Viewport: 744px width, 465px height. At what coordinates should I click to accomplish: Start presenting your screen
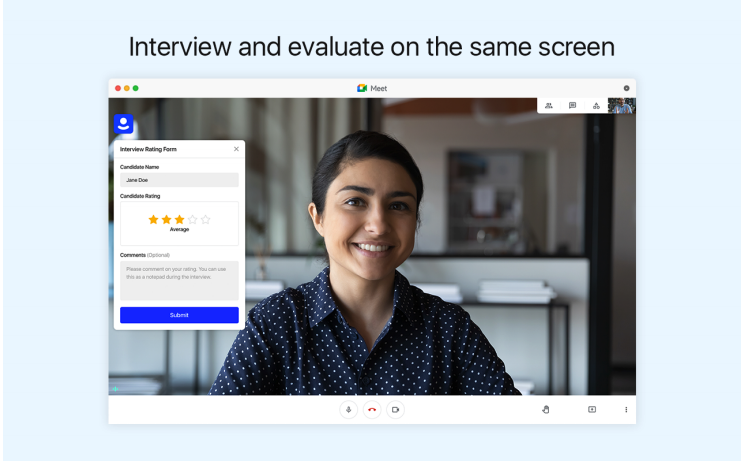pos(592,409)
